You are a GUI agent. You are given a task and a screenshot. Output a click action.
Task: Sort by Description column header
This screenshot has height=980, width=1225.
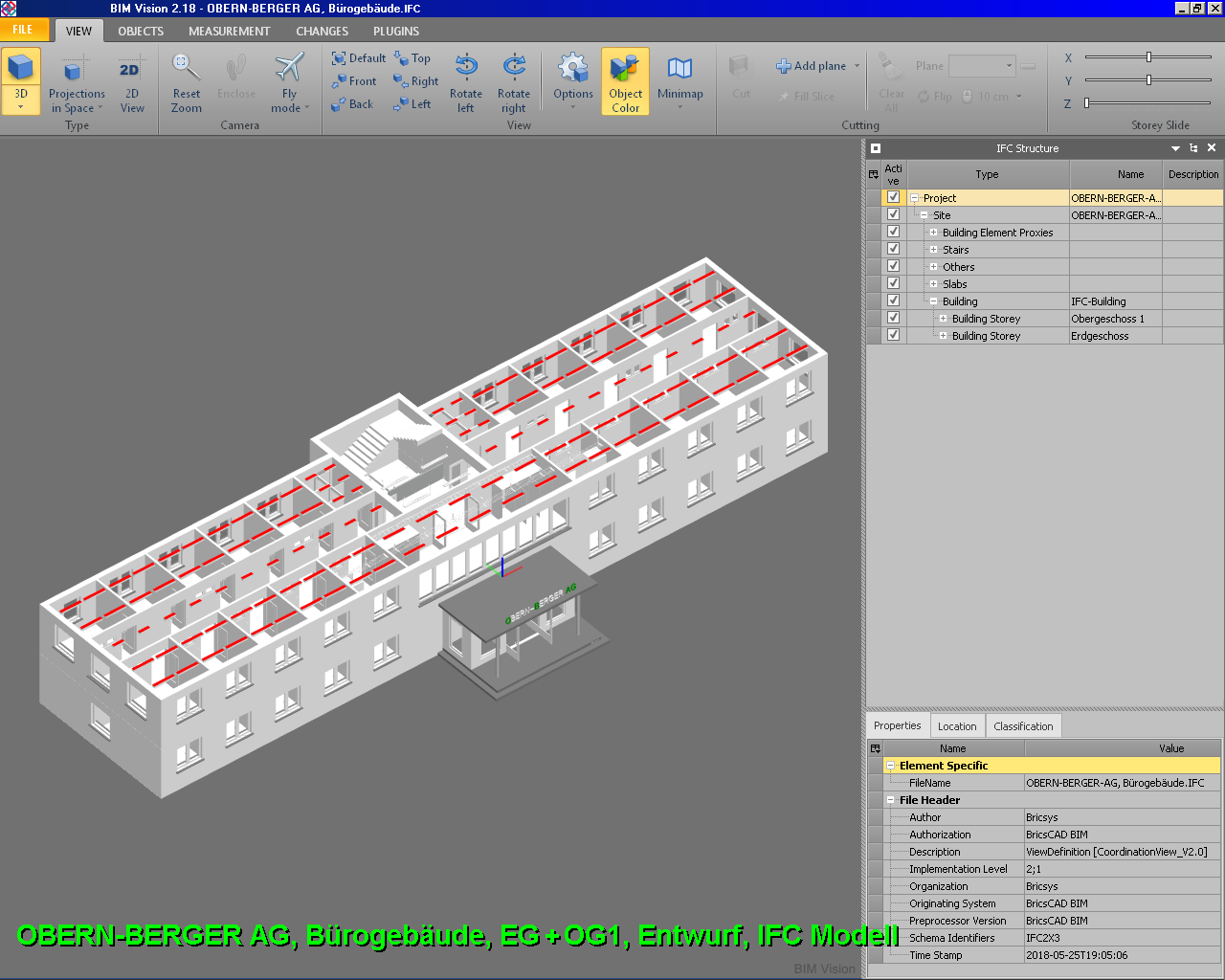1193,174
